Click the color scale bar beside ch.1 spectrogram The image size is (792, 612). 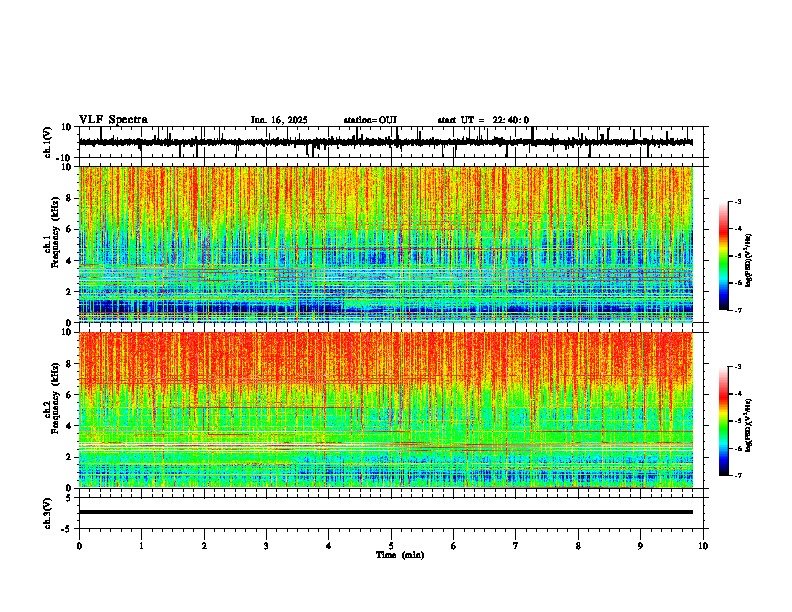(724, 256)
